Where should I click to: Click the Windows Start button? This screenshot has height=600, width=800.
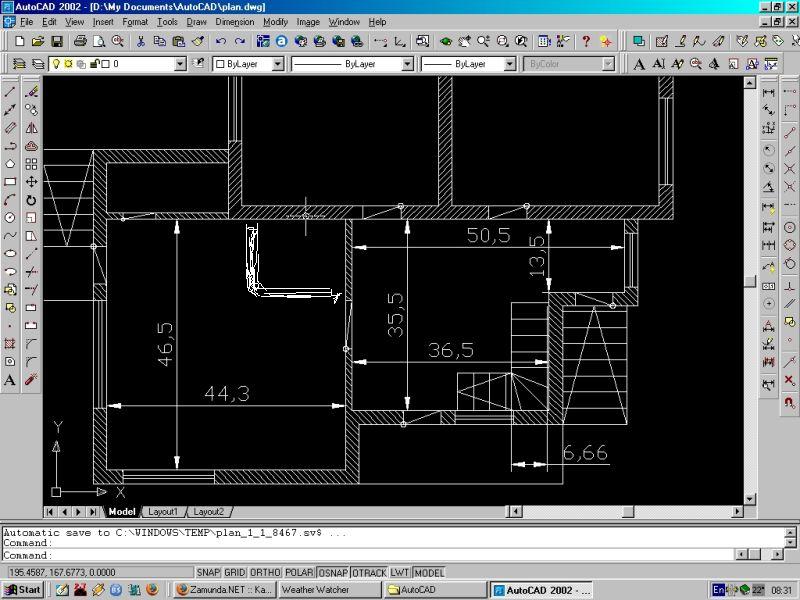22,590
